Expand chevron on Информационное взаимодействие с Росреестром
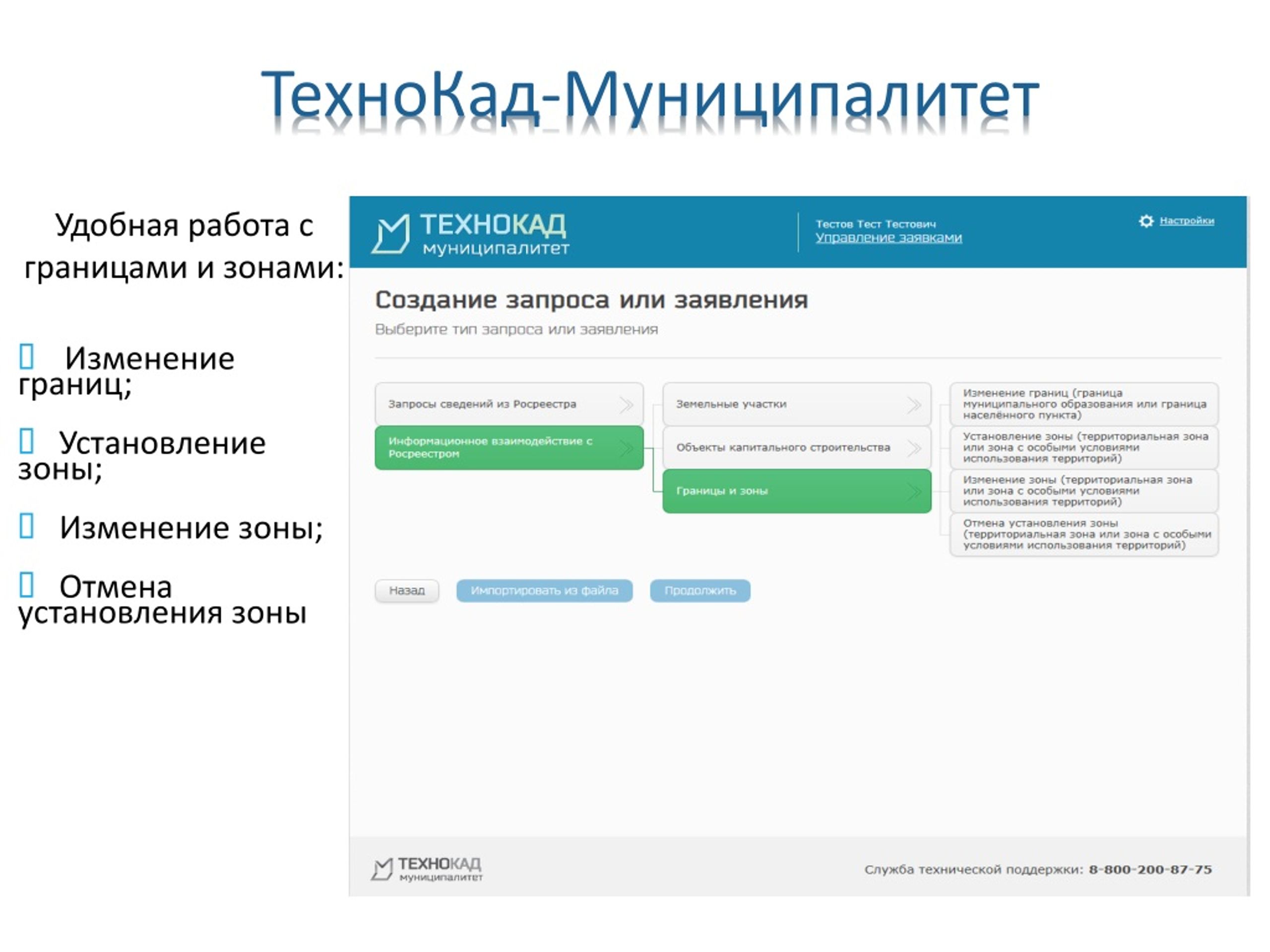This screenshot has width=1270, height=952. (627, 448)
